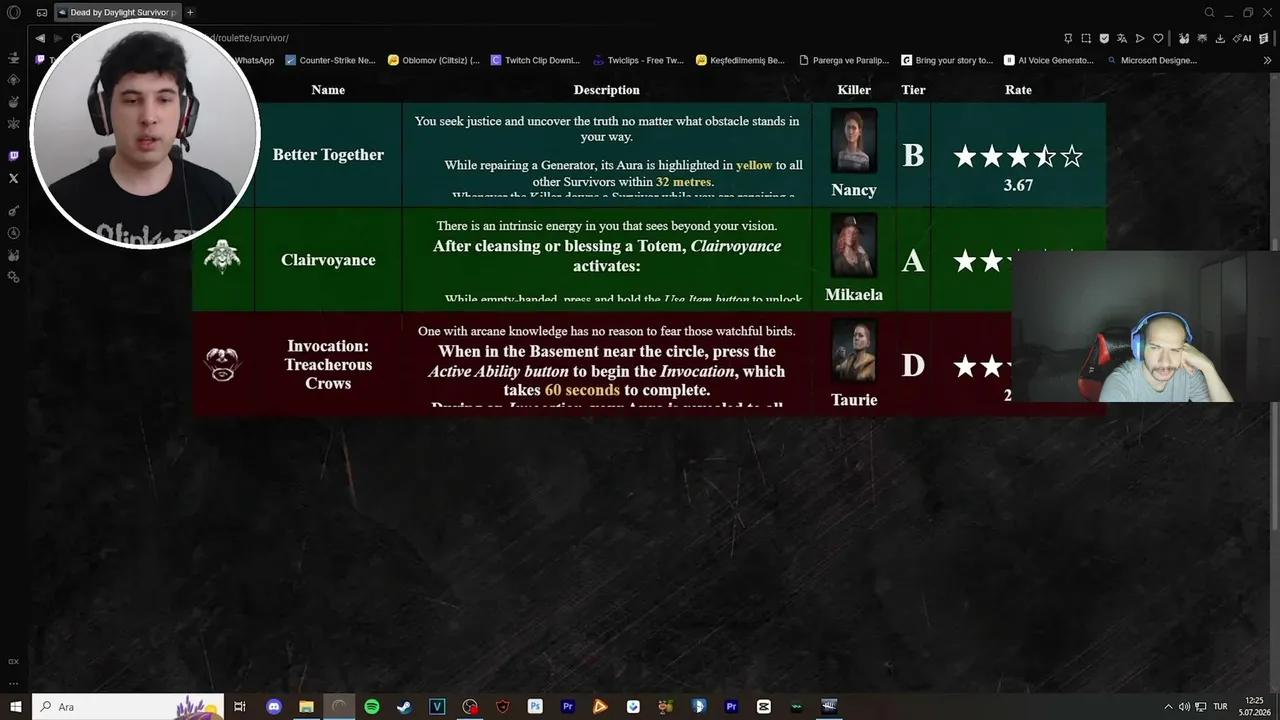Open Photoshop from the taskbar
Viewport: 1280px width, 720px height.
pos(535,707)
